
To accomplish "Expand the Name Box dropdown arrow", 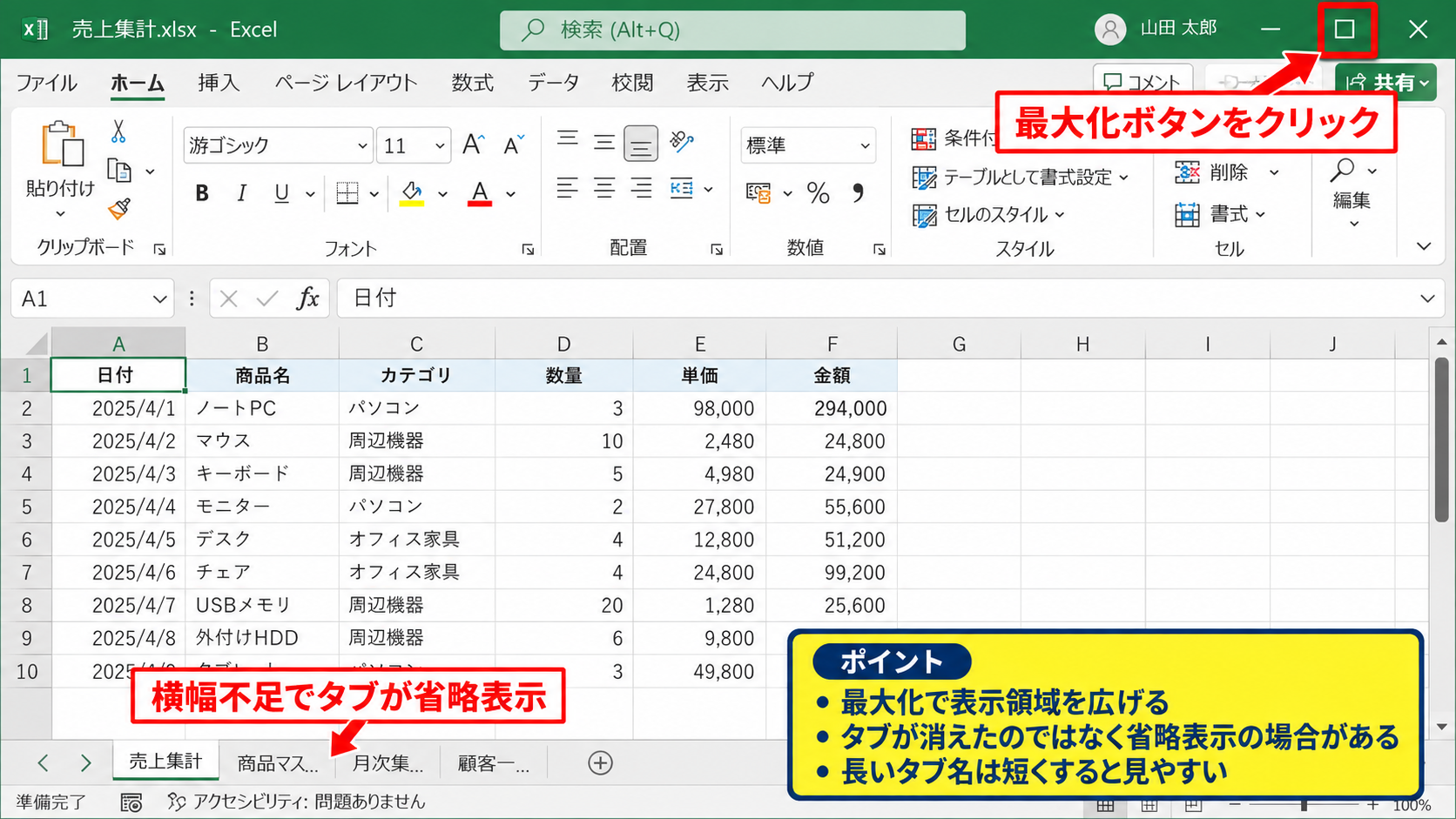I will [x=159, y=299].
